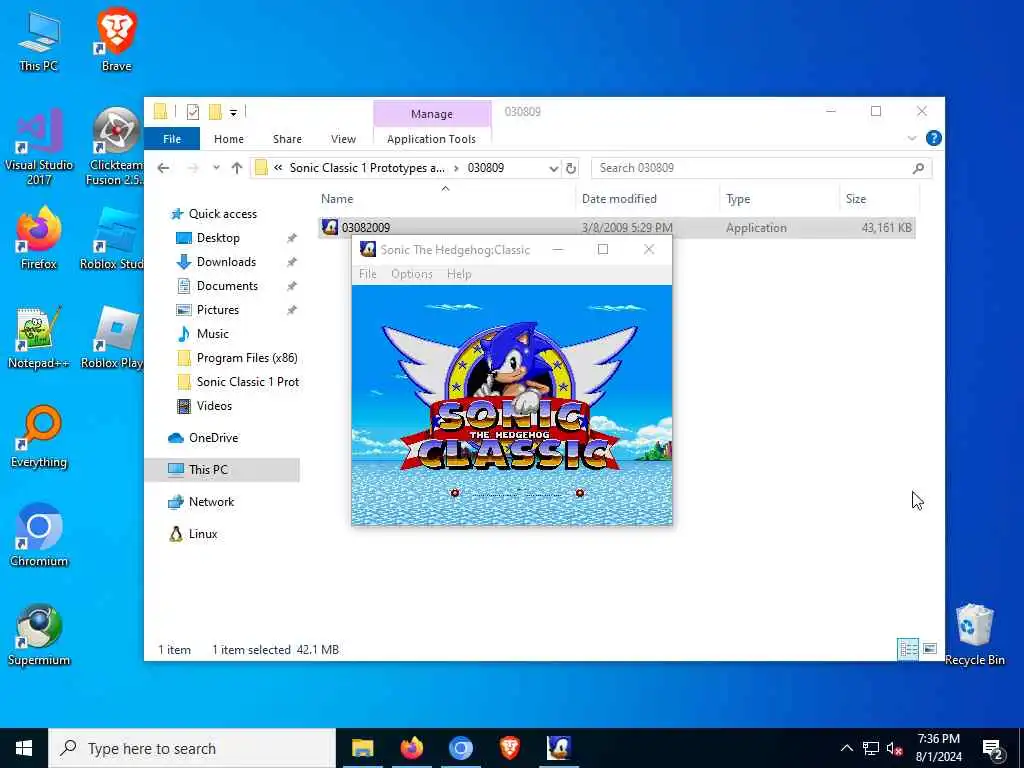Click 030809 in the address breadcrumb
This screenshot has height=768, width=1024.
click(485, 168)
